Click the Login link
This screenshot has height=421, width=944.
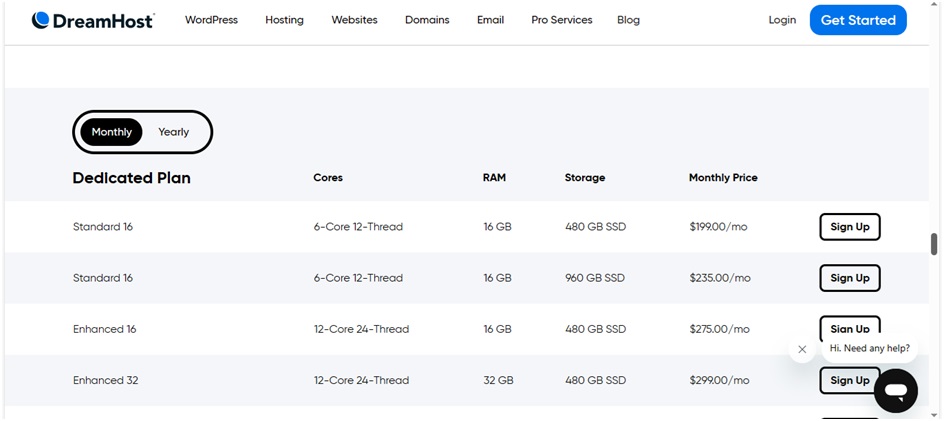click(x=782, y=20)
